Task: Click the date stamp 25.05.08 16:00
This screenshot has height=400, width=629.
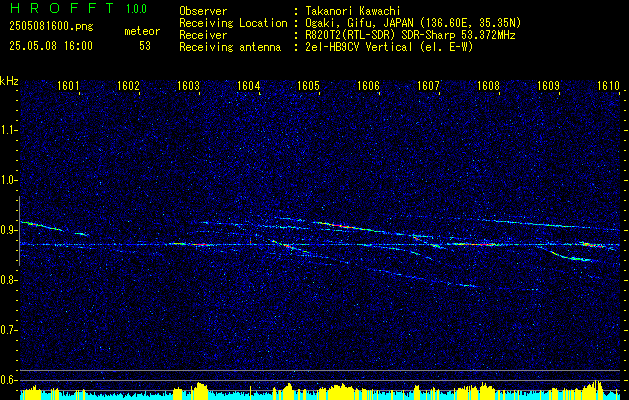Action: pyautogui.click(x=51, y=46)
